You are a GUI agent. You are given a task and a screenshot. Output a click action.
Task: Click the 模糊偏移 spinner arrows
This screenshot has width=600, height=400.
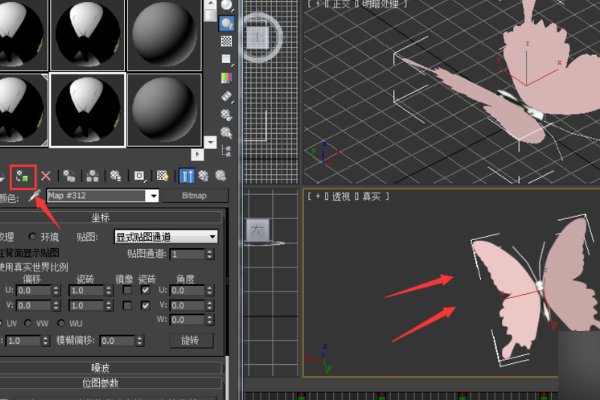click(x=140, y=341)
